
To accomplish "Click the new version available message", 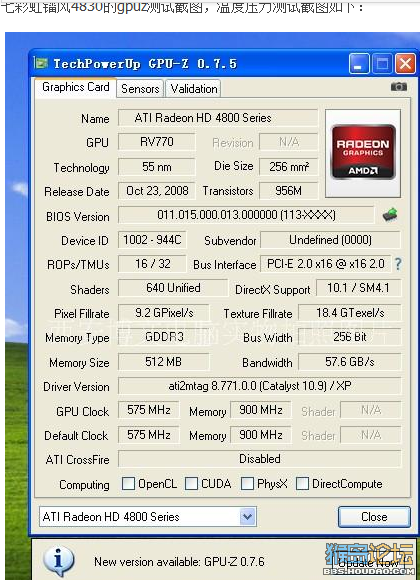I will (179, 562).
